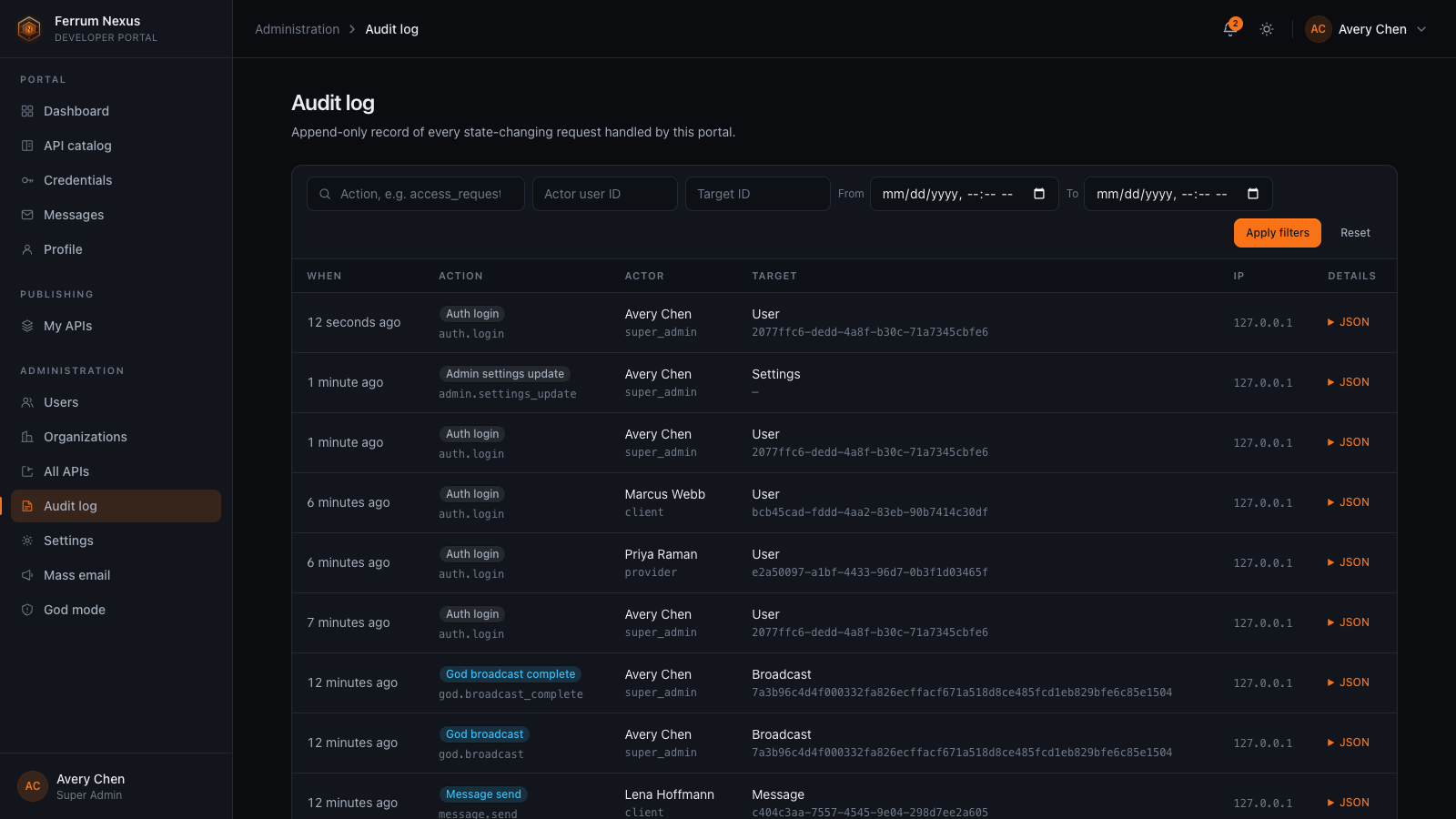
Task: Click target ID bcb45cad-fddd-4aa2-83eb-90b7414c30df
Action: pyautogui.click(x=870, y=512)
